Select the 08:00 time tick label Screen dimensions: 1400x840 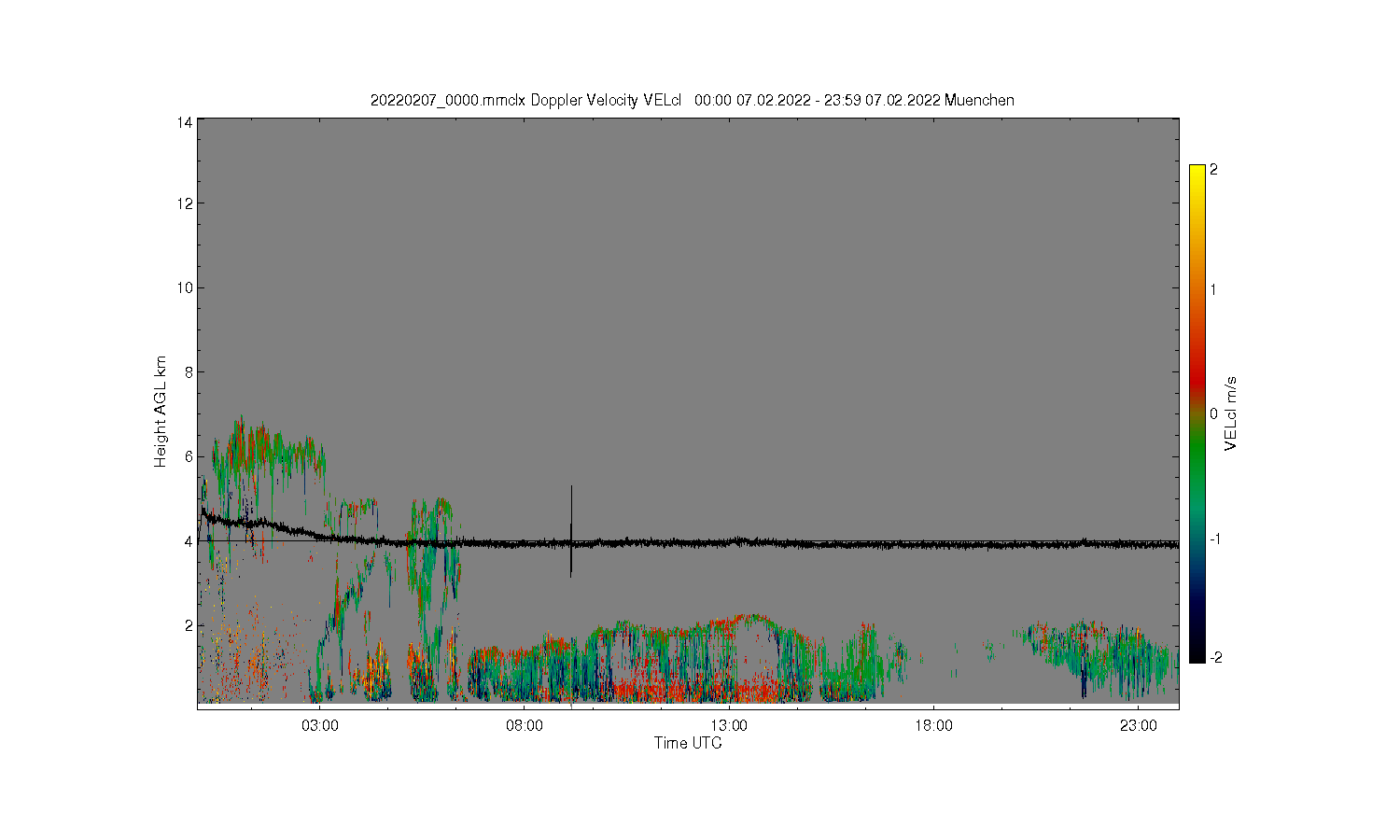click(x=525, y=725)
